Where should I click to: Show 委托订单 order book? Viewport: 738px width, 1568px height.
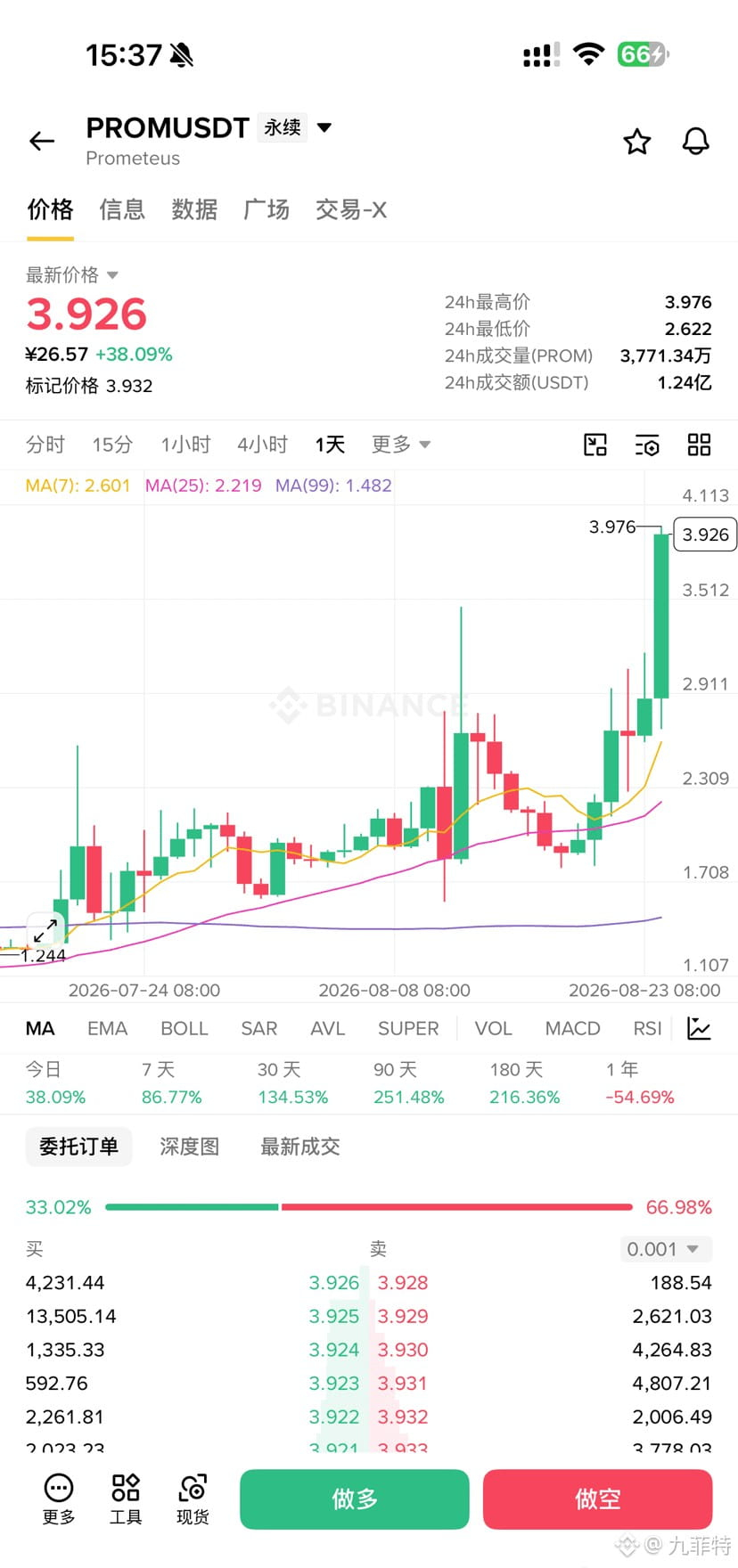click(x=78, y=1147)
